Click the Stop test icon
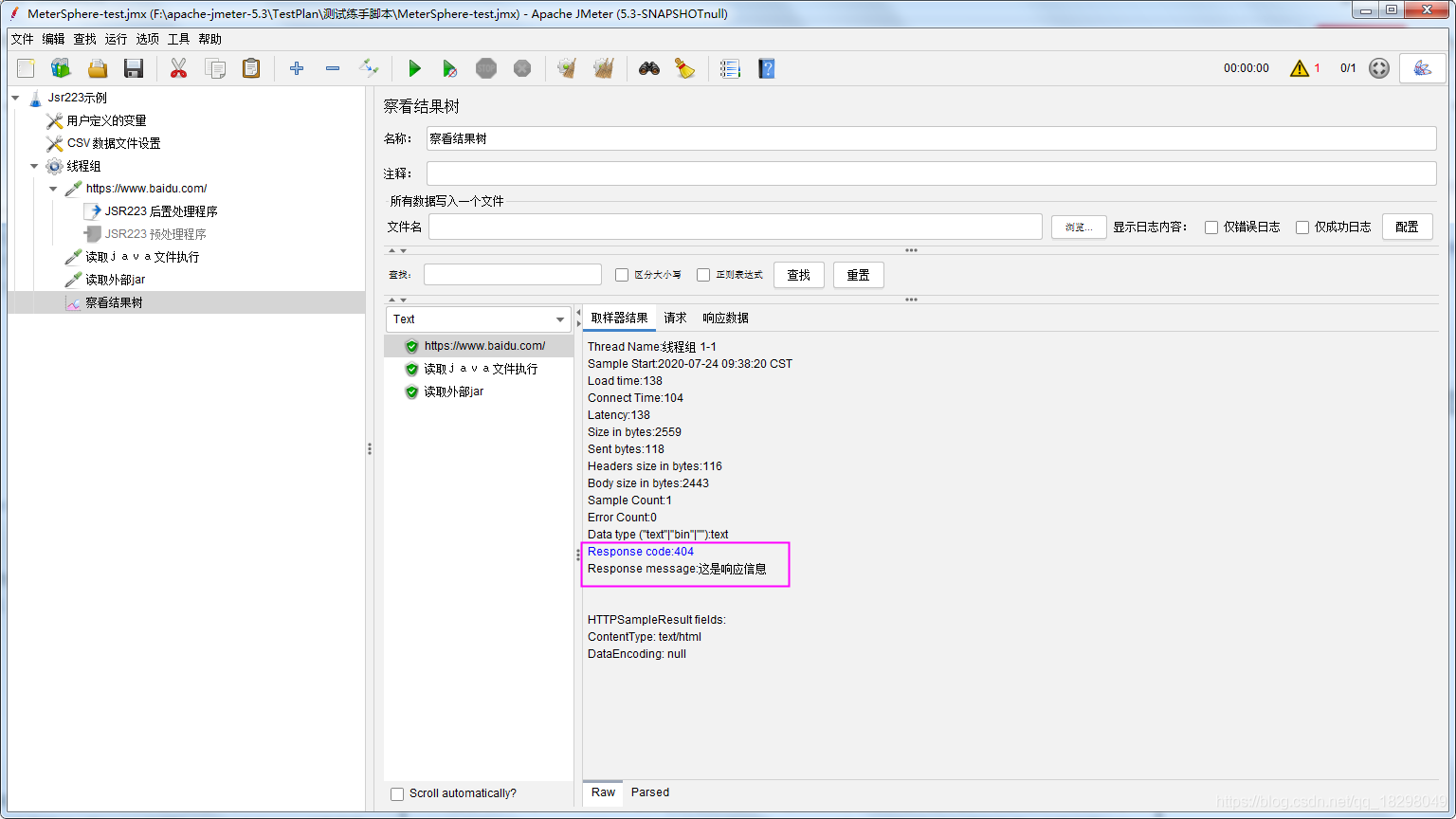 [486, 68]
